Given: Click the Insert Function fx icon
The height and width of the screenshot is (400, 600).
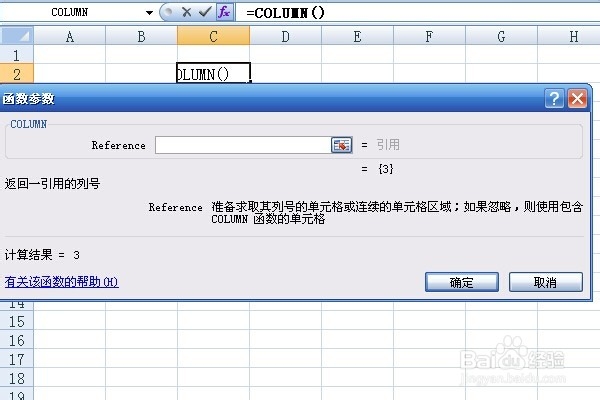Looking at the screenshot, I should pyautogui.click(x=224, y=12).
